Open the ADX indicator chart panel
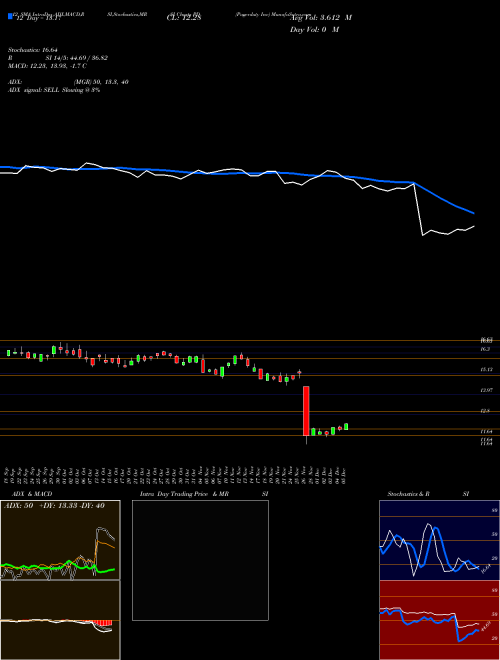The width and height of the screenshot is (500, 660). tap(60, 540)
